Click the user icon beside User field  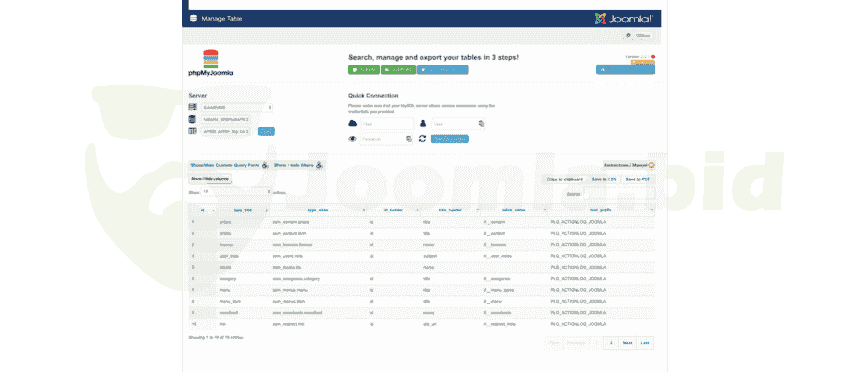pyautogui.click(x=423, y=123)
